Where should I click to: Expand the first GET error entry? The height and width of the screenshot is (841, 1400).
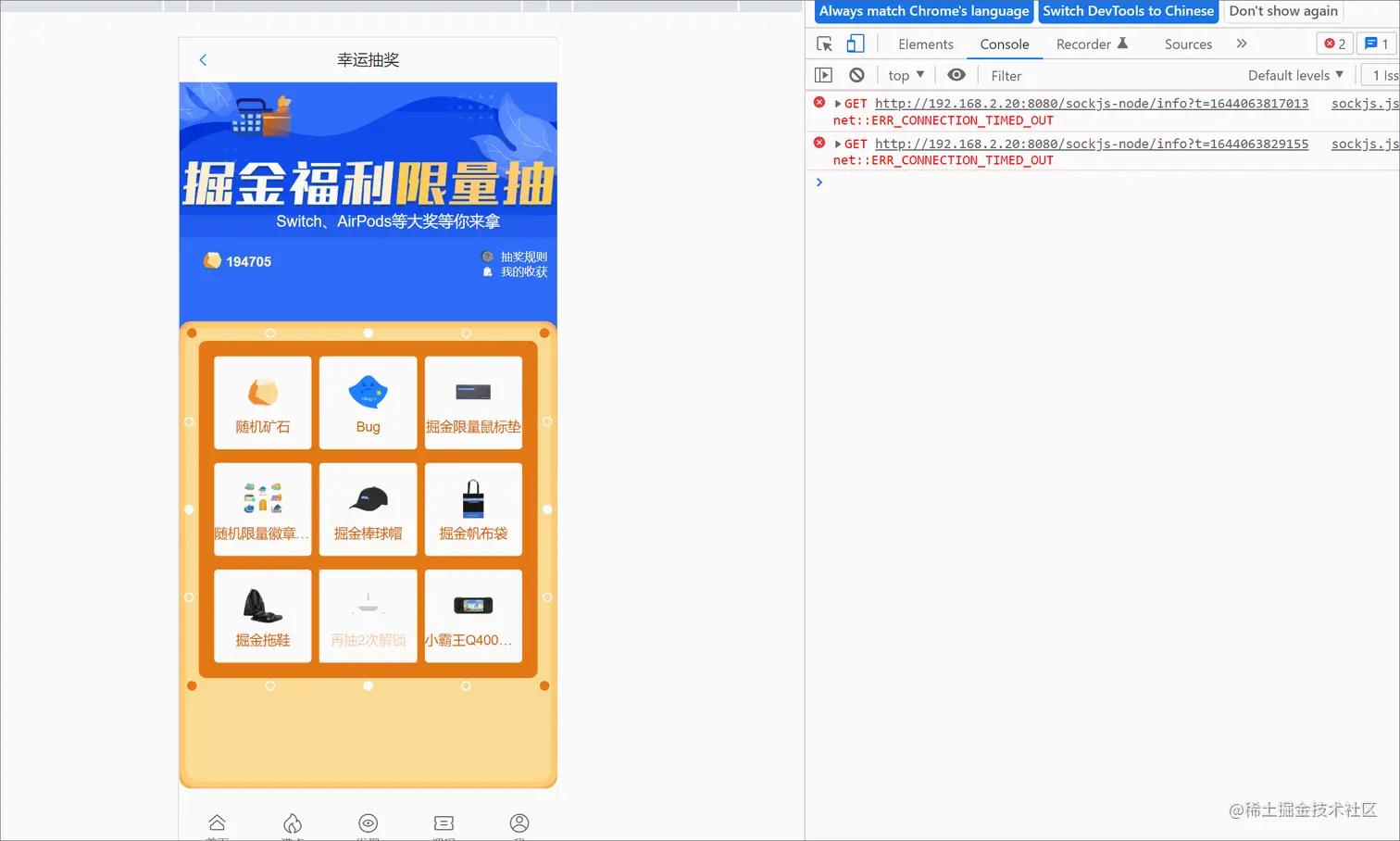(838, 104)
